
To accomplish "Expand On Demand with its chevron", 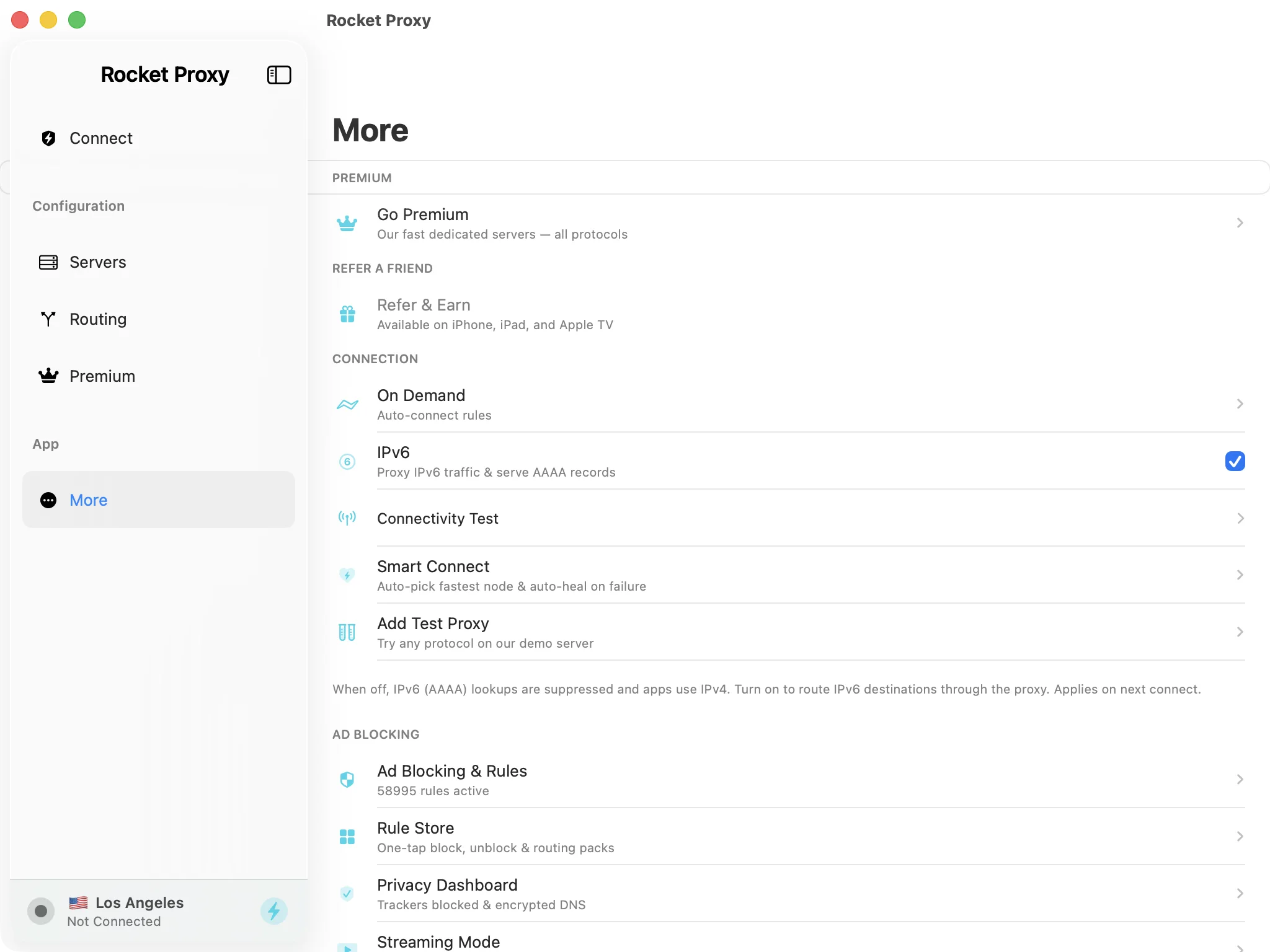I will coord(1240,403).
